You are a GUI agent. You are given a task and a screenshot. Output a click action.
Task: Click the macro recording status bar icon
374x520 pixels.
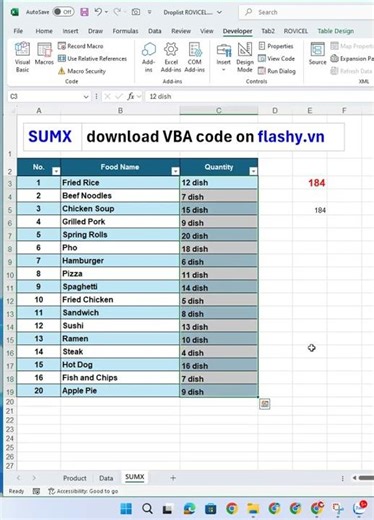(36, 491)
